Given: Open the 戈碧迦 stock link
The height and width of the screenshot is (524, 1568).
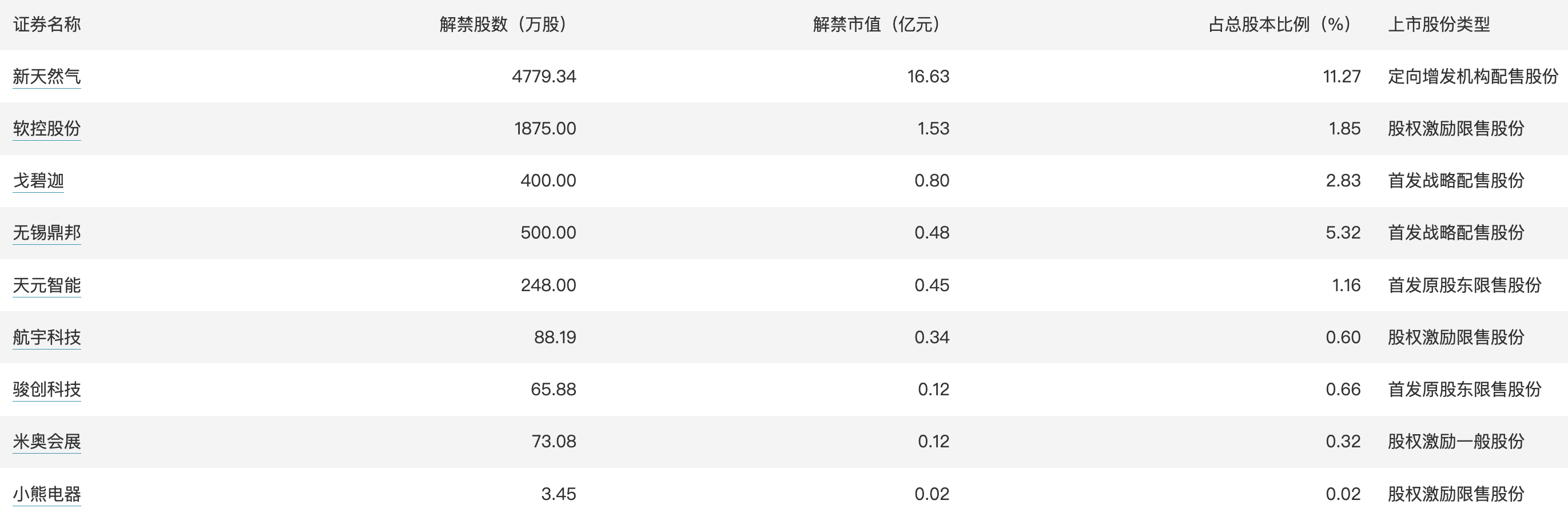Looking at the screenshot, I should pyautogui.click(x=38, y=181).
